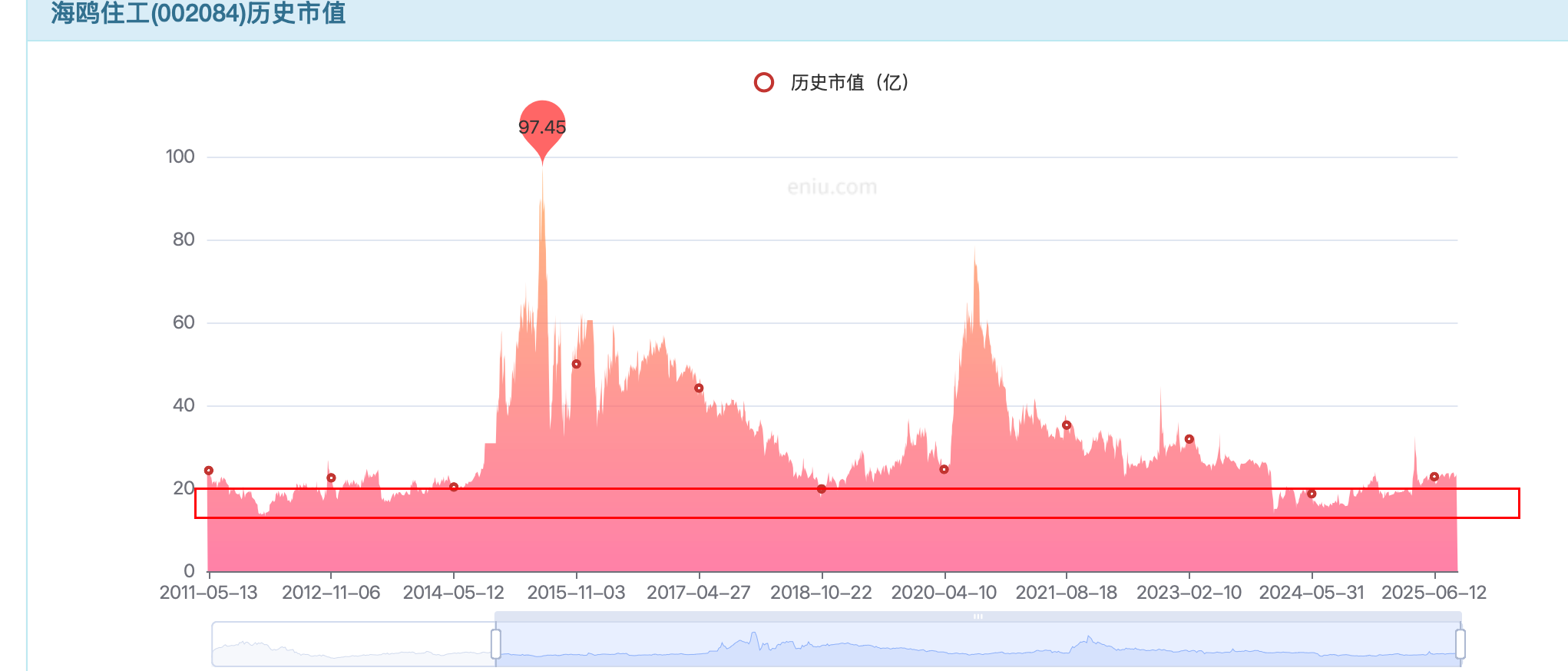Click the data point above 2014-05-12

[454, 488]
